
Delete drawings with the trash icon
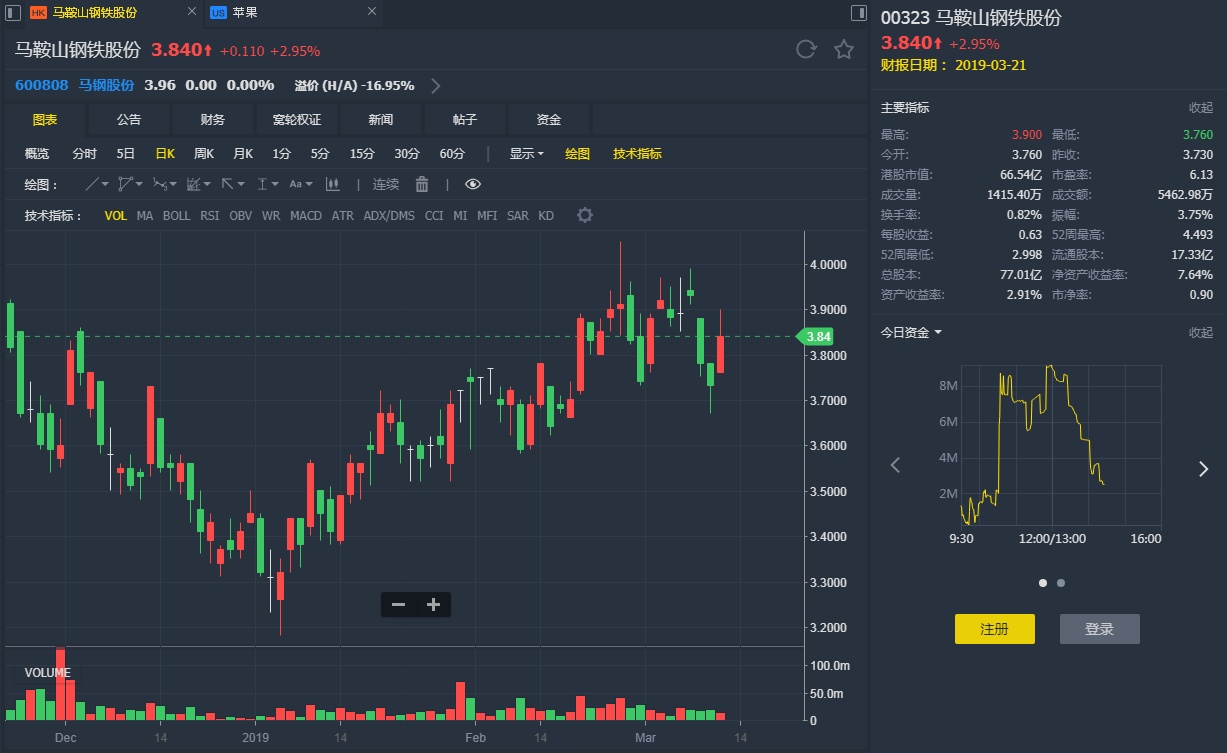coord(422,184)
